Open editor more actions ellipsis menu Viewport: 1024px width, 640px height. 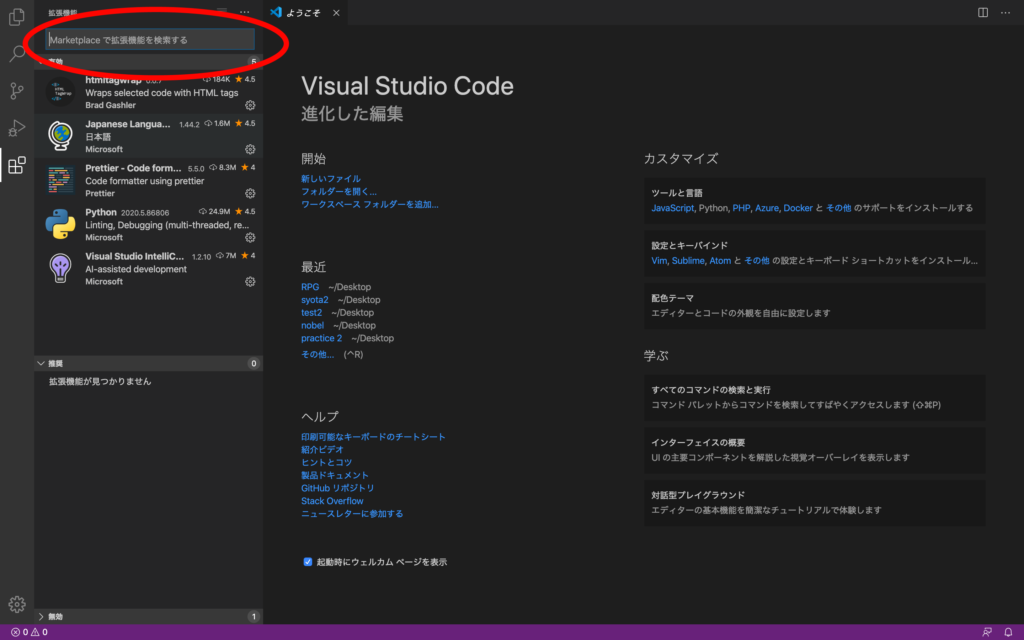tap(1006, 12)
